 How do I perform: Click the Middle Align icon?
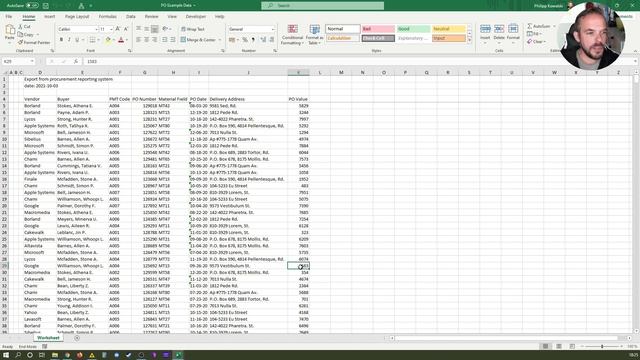point(147,29)
